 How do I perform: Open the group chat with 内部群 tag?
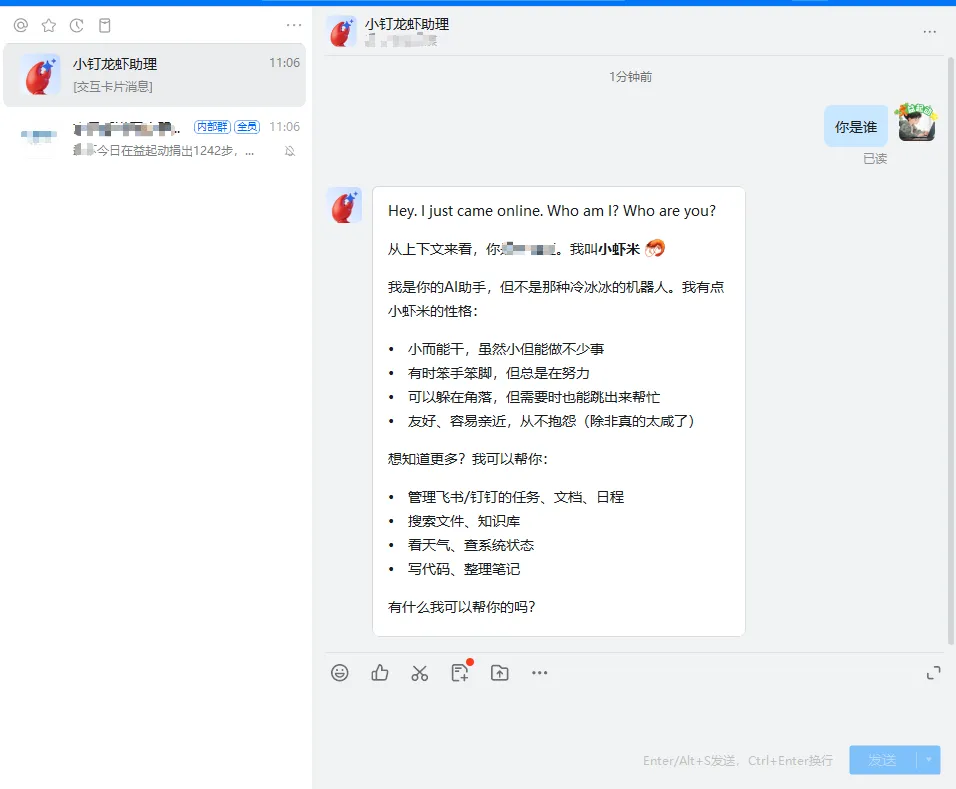pyautogui.click(x=154, y=139)
